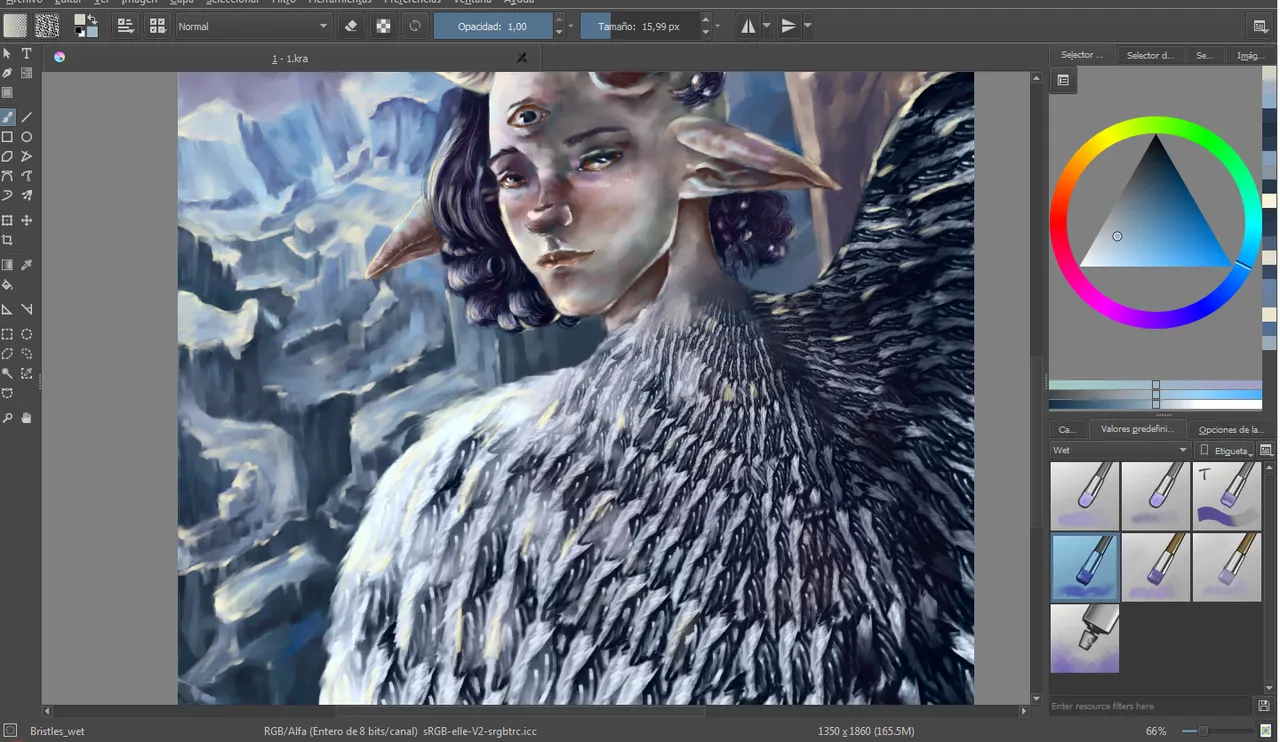Select the Polyline tool
Image resolution: width=1280 pixels, height=742 pixels.
pos(27,156)
